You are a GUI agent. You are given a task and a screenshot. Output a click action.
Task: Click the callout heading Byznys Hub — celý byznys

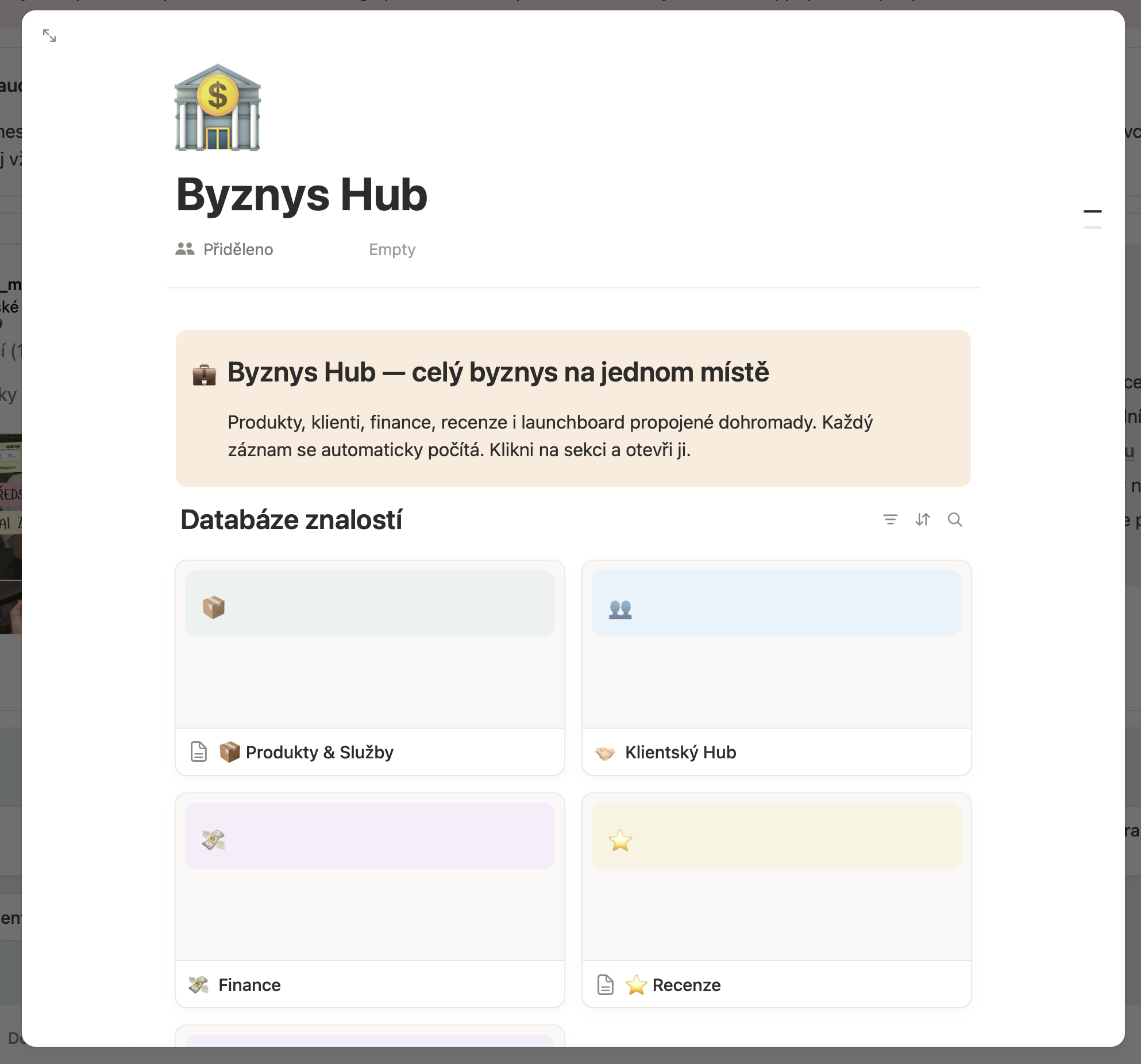[498, 372]
